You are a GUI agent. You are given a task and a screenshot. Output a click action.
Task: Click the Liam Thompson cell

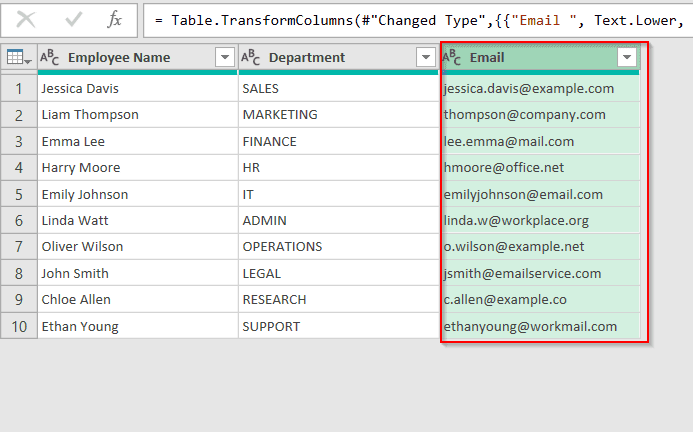pos(138,115)
